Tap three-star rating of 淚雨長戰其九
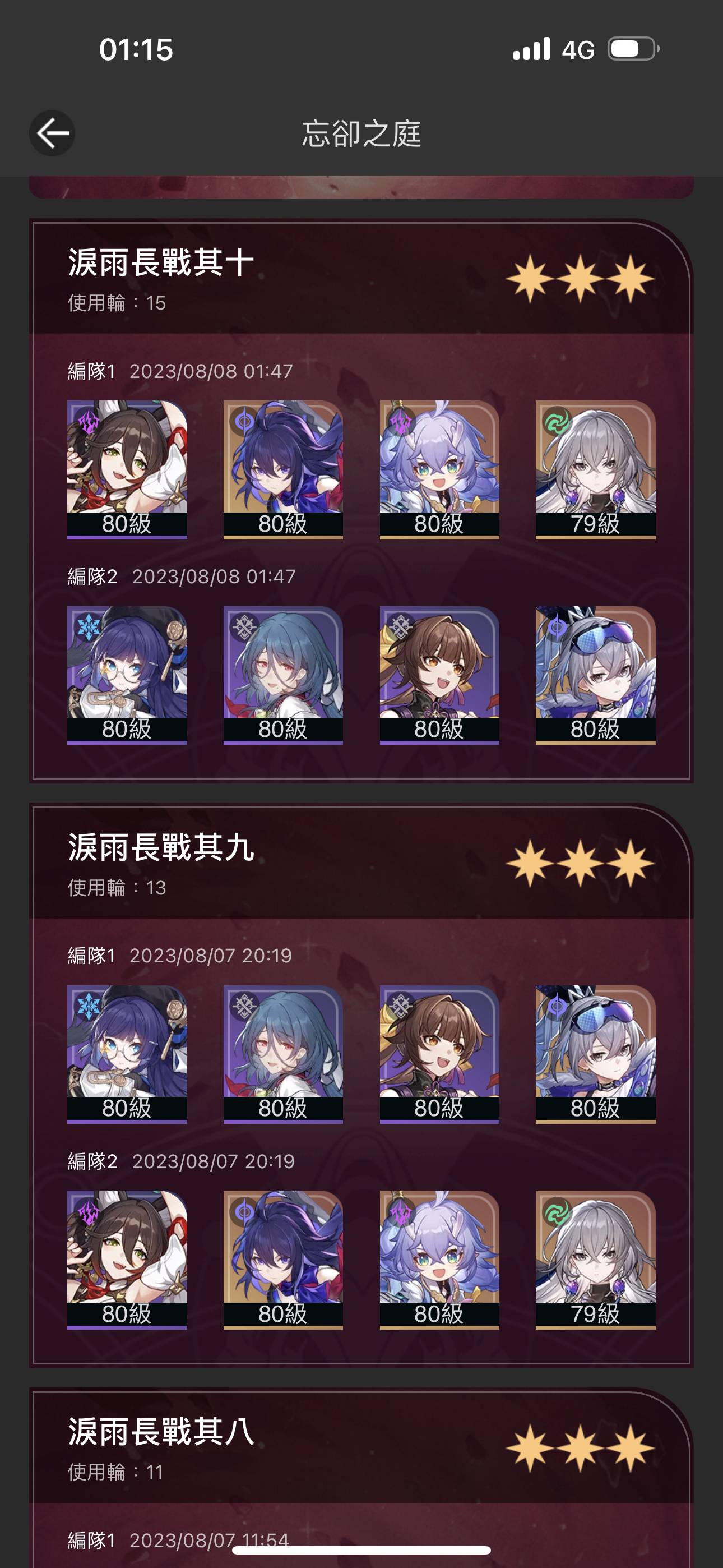The image size is (723, 1568). click(x=580, y=863)
